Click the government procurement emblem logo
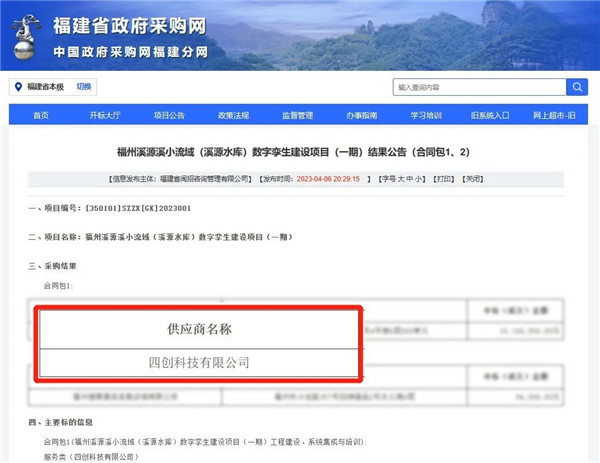 (26, 37)
